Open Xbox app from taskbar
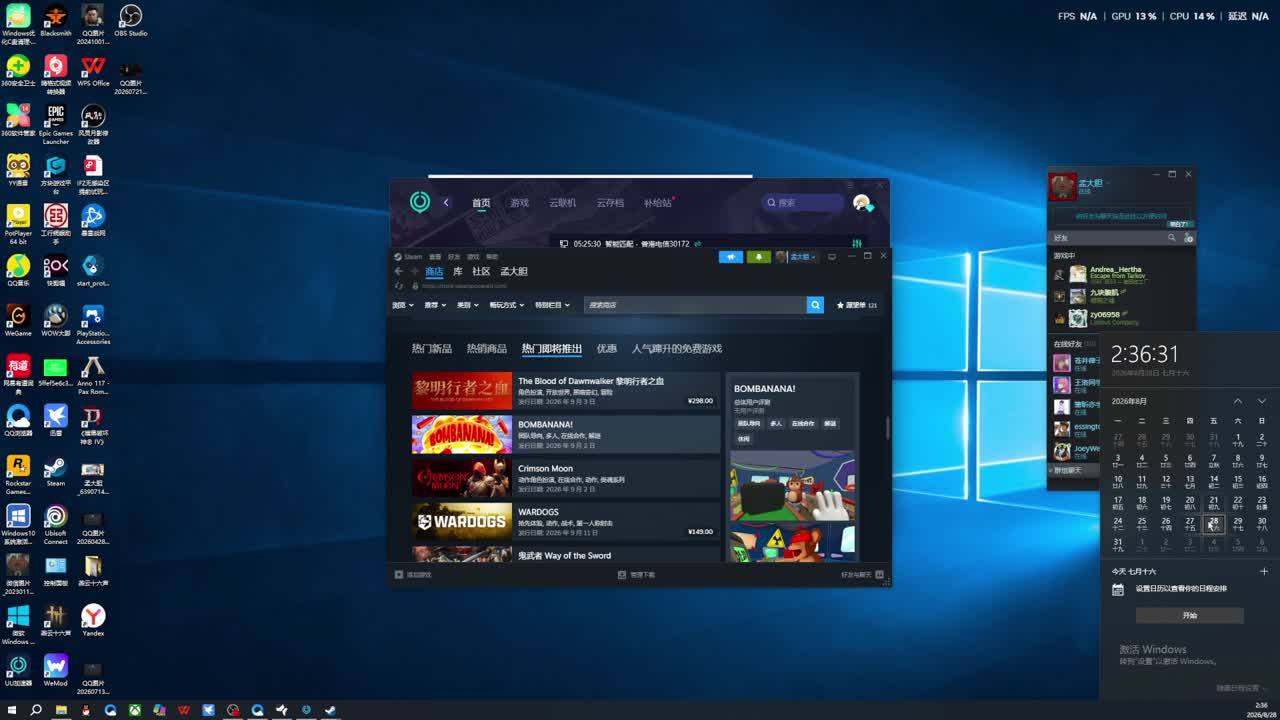 pos(135,710)
